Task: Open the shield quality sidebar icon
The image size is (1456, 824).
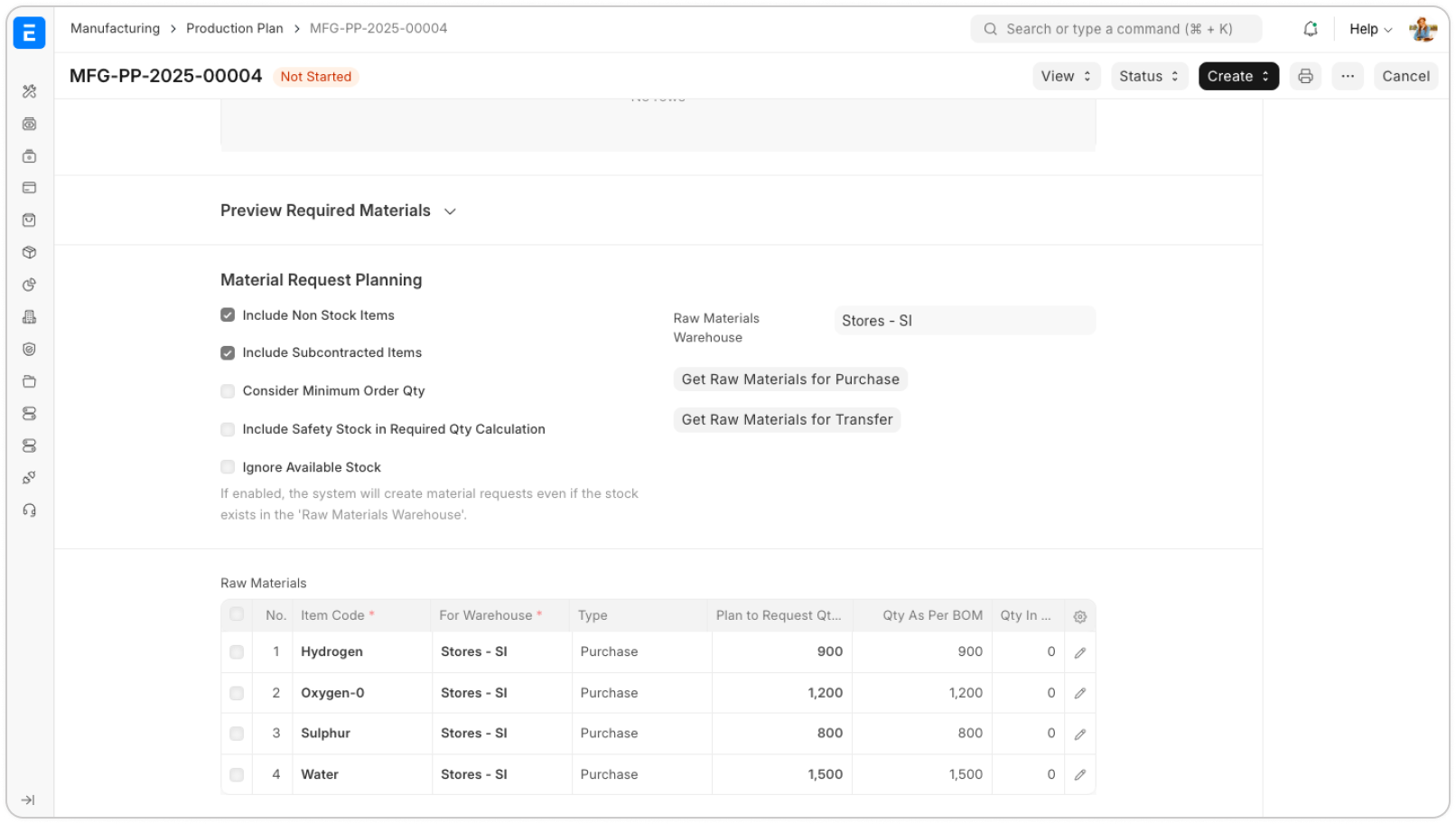Action: tap(29, 350)
